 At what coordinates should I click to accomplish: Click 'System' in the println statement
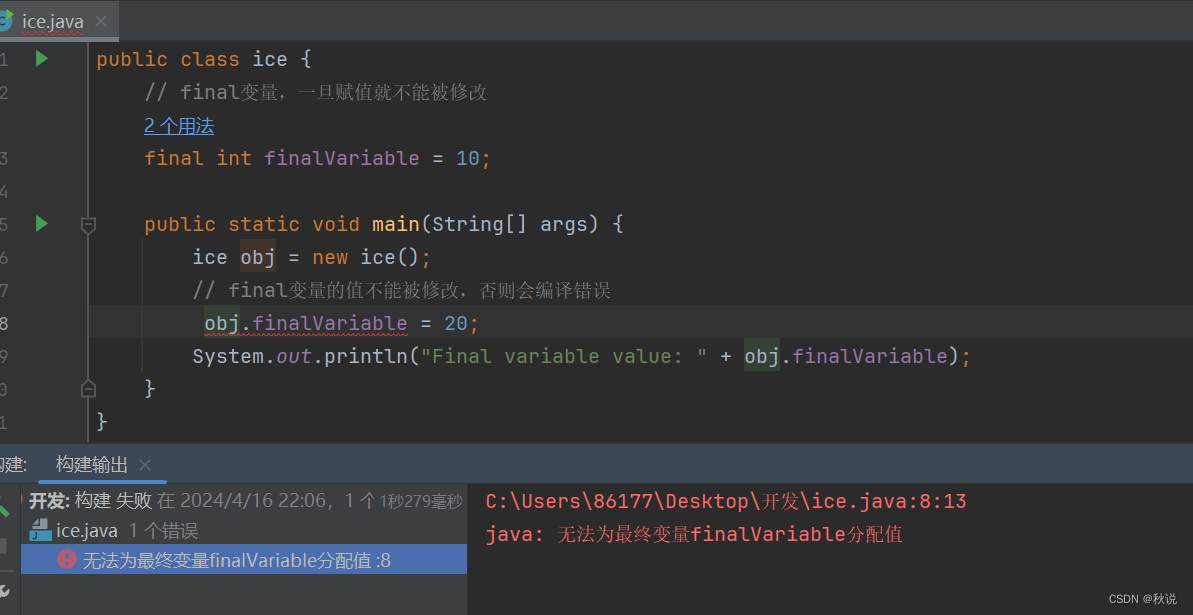tap(228, 356)
